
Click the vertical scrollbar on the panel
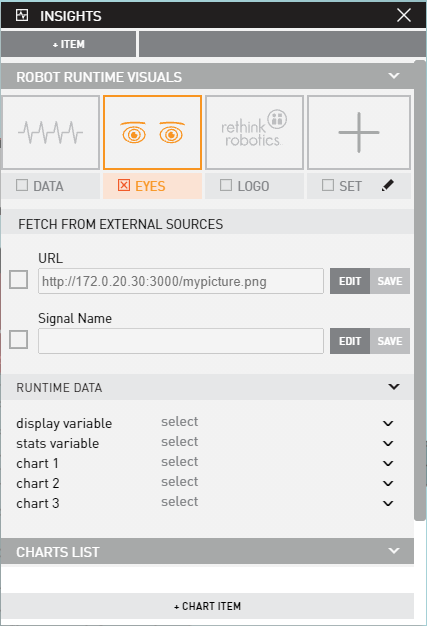click(x=420, y=291)
